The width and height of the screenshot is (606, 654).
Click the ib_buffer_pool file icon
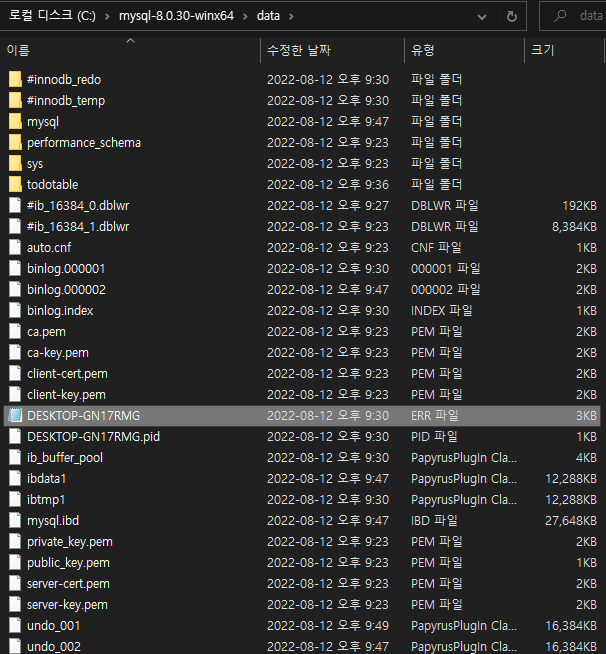pyautogui.click(x=15, y=457)
